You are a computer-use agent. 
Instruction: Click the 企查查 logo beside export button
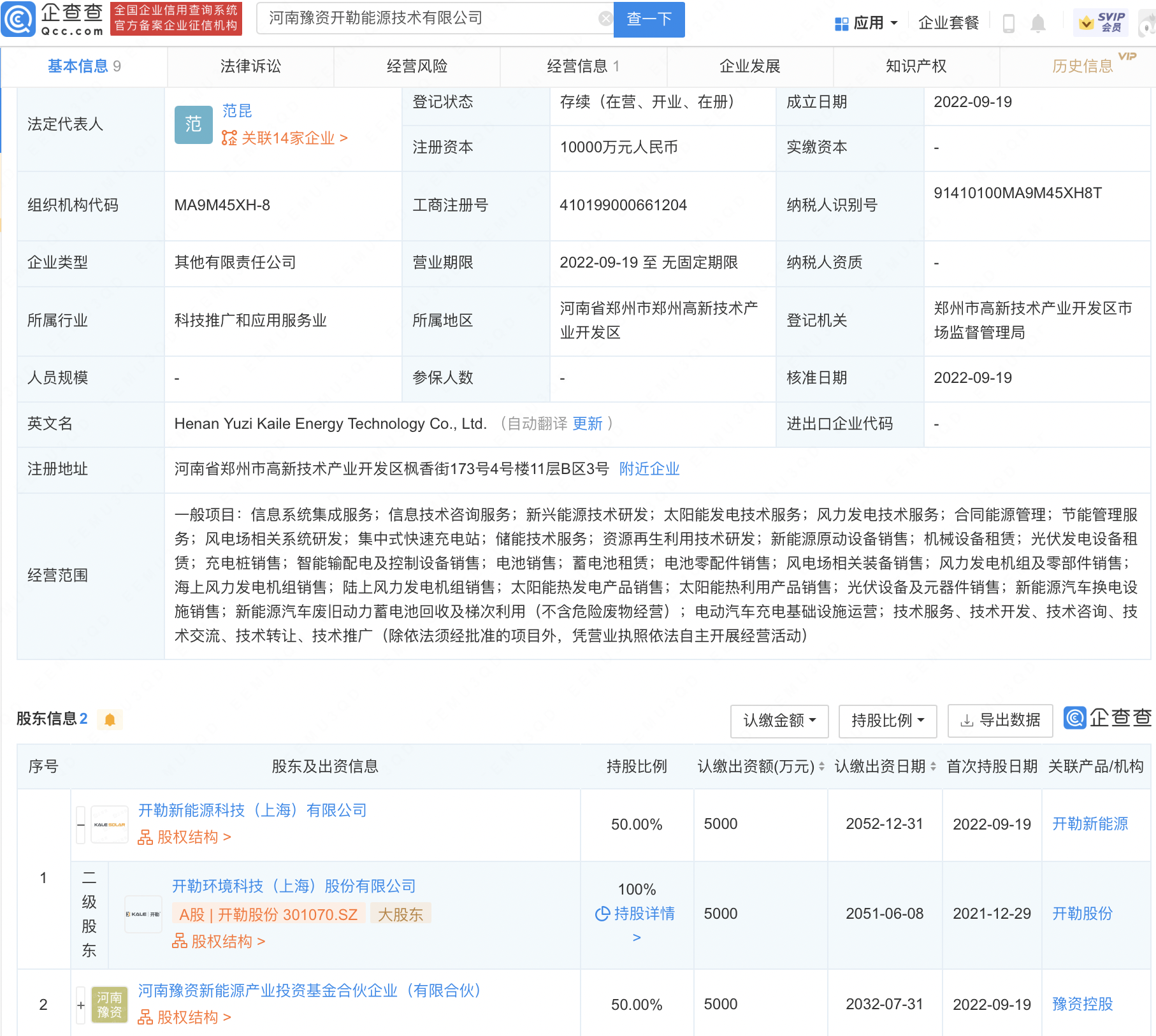click(x=1108, y=718)
